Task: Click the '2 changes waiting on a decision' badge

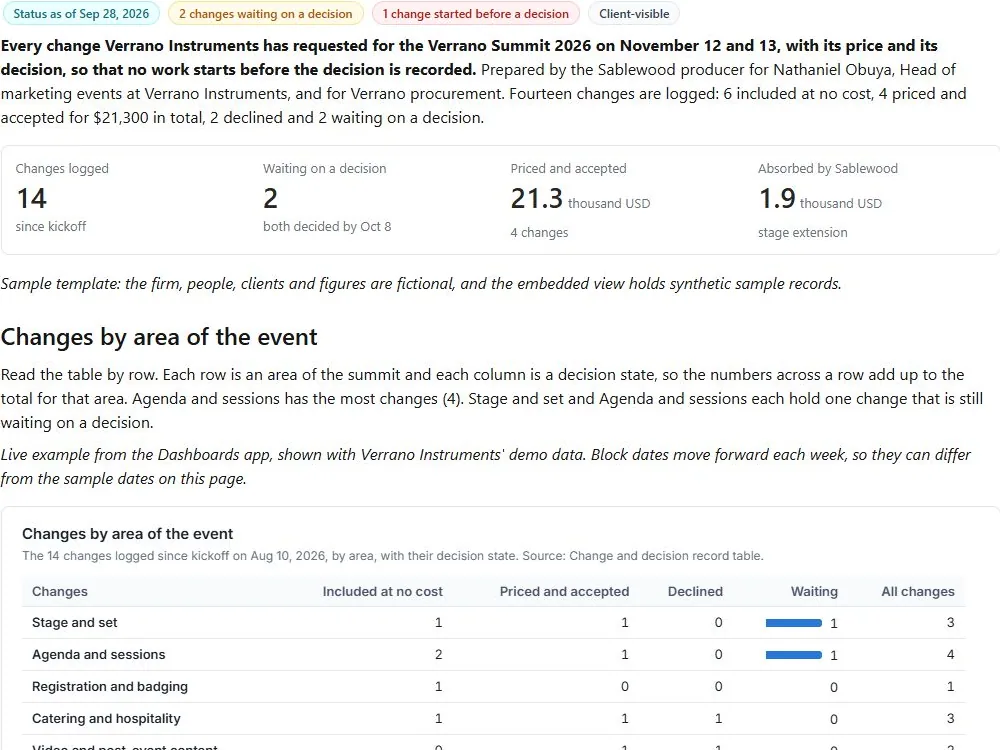Action: point(265,13)
